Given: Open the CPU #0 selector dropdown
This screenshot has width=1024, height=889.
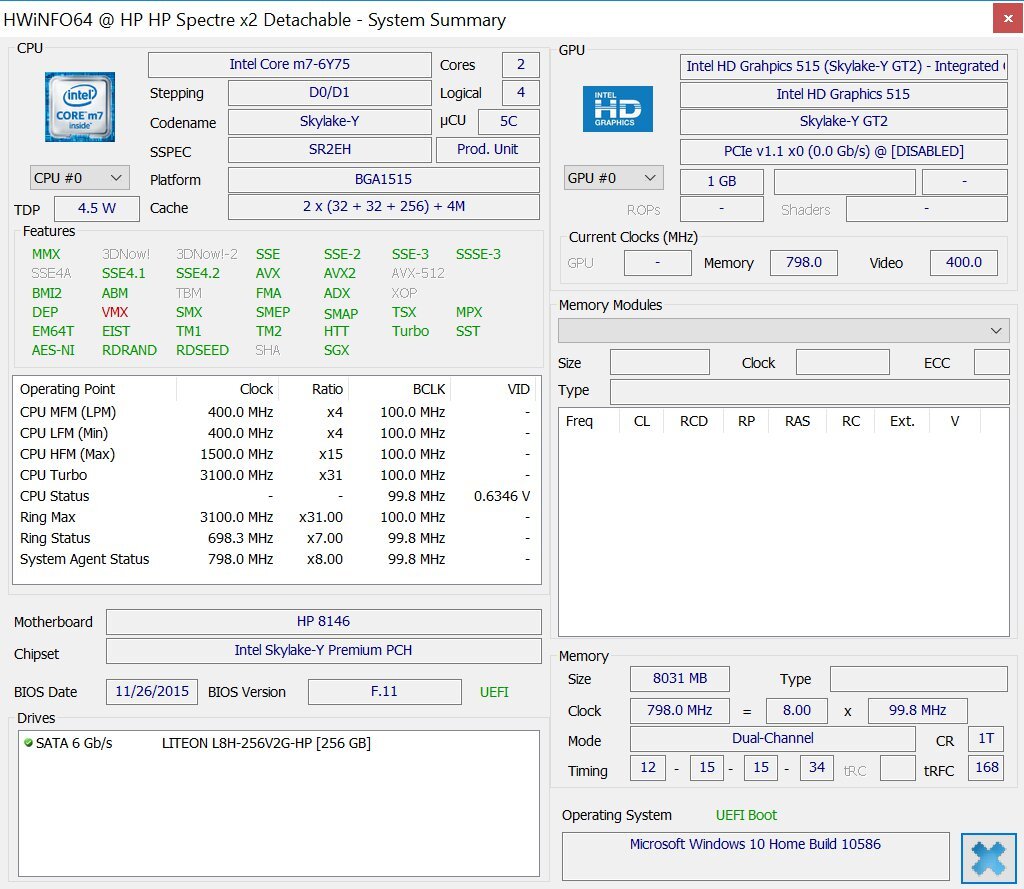Looking at the screenshot, I should (79, 178).
